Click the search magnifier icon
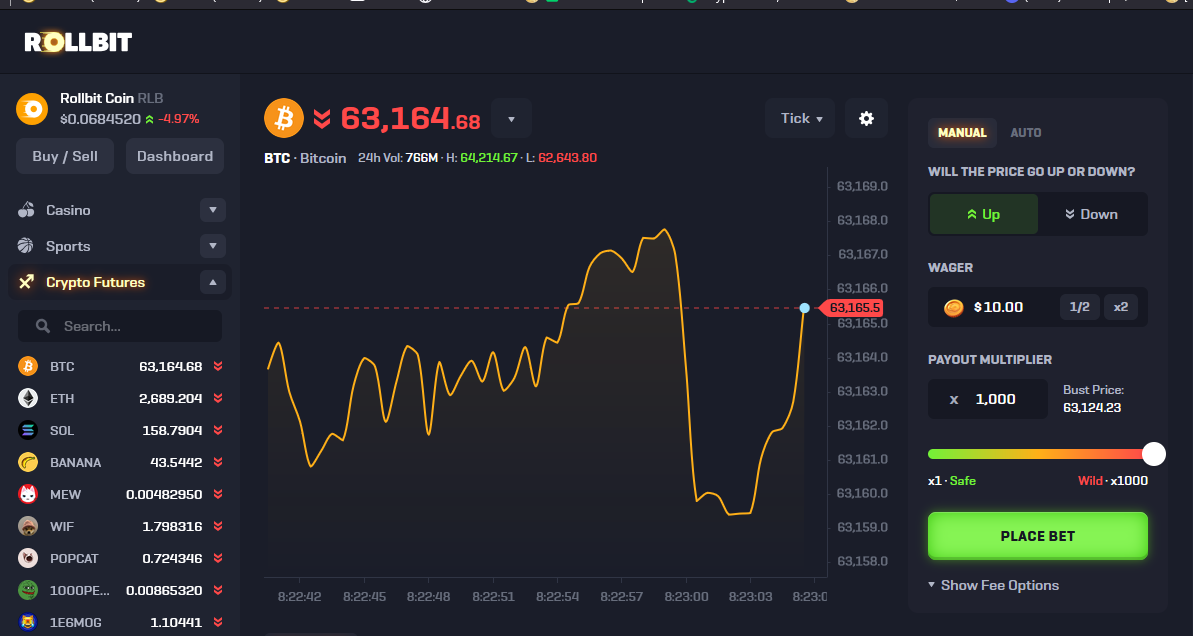Viewport: 1193px width, 636px height. [x=43, y=326]
